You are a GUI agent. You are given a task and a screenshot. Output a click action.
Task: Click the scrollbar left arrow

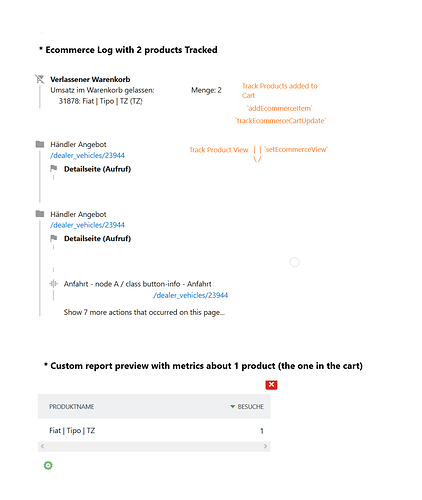pos(42,446)
